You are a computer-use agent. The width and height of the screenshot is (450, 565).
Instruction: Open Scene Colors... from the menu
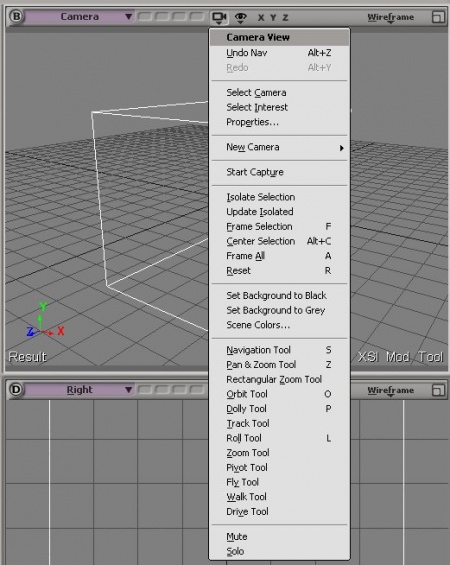tap(279, 325)
